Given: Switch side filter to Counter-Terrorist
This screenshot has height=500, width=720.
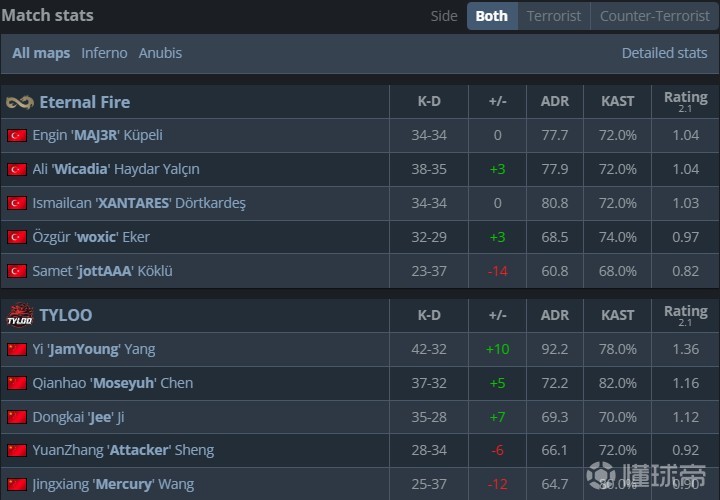Looking at the screenshot, I should click(654, 16).
